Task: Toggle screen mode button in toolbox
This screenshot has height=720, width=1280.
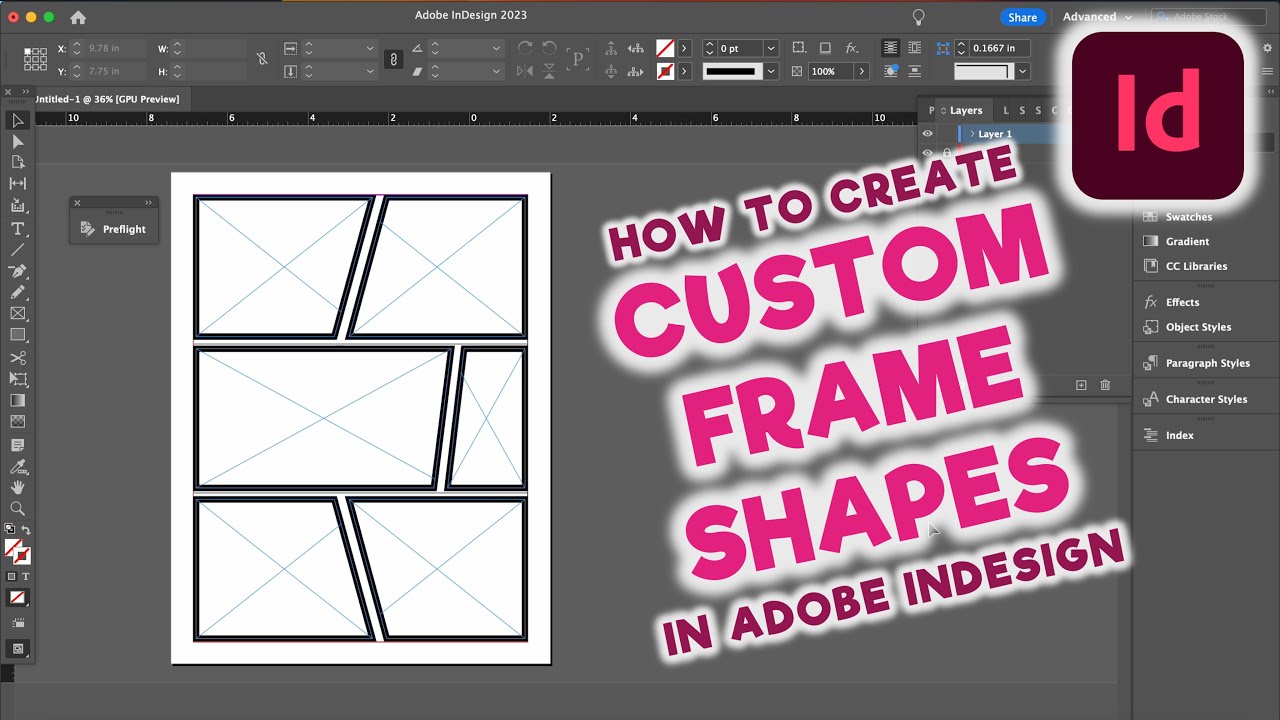Action: point(18,649)
